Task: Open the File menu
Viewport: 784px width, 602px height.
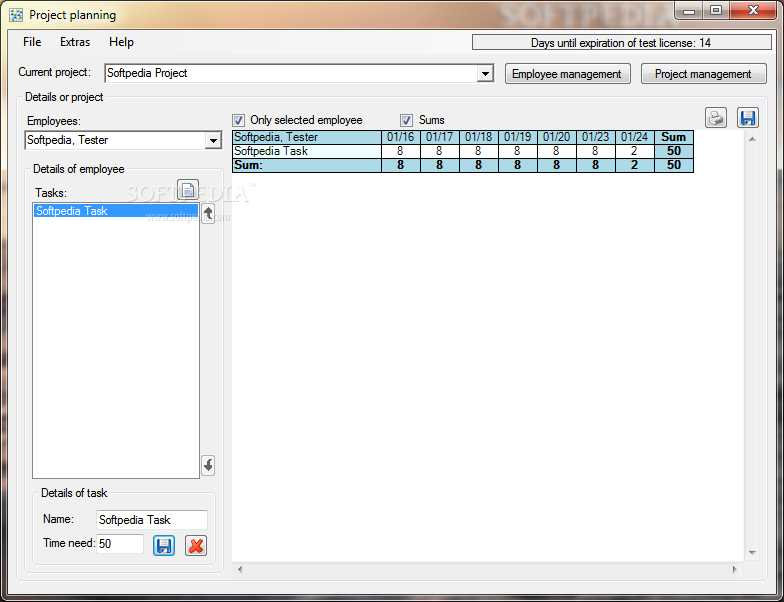Action: [32, 42]
